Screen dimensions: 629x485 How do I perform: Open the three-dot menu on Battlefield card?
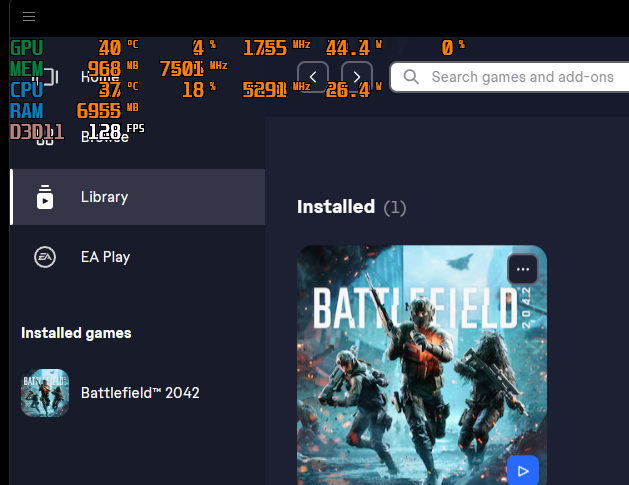click(523, 269)
